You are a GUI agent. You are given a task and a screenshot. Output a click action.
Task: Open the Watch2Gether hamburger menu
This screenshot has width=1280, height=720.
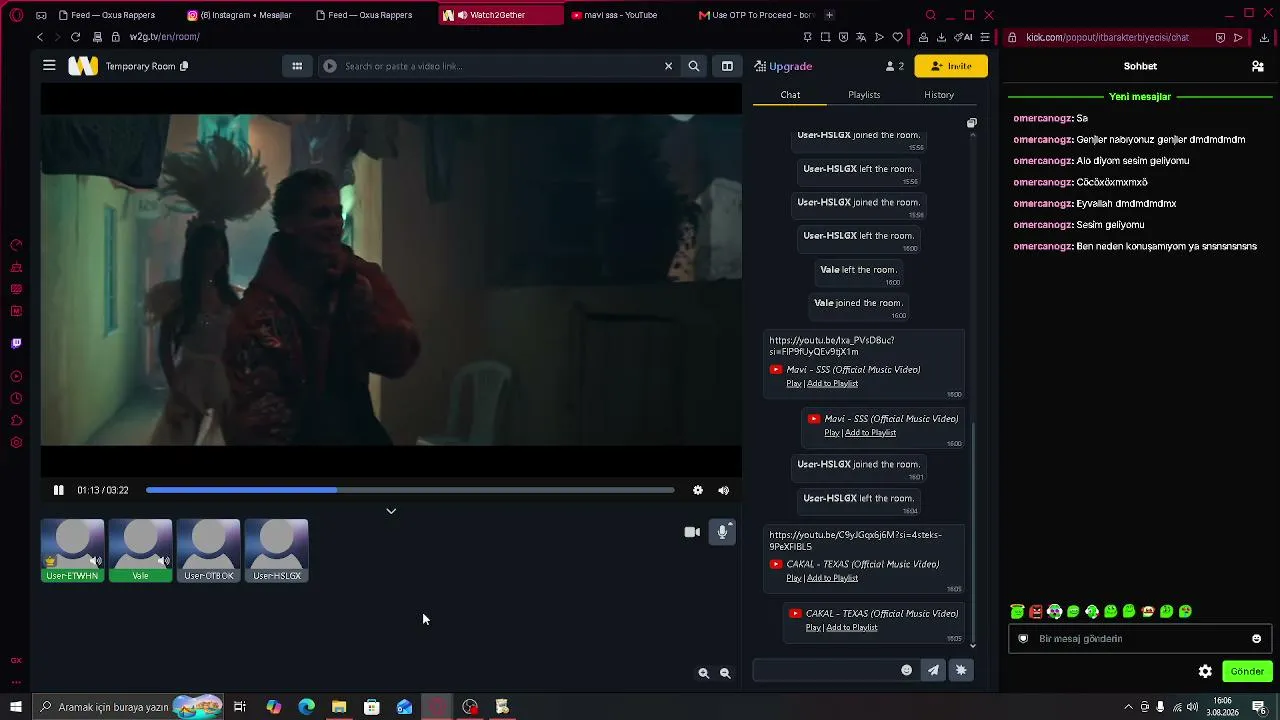pyautogui.click(x=49, y=66)
